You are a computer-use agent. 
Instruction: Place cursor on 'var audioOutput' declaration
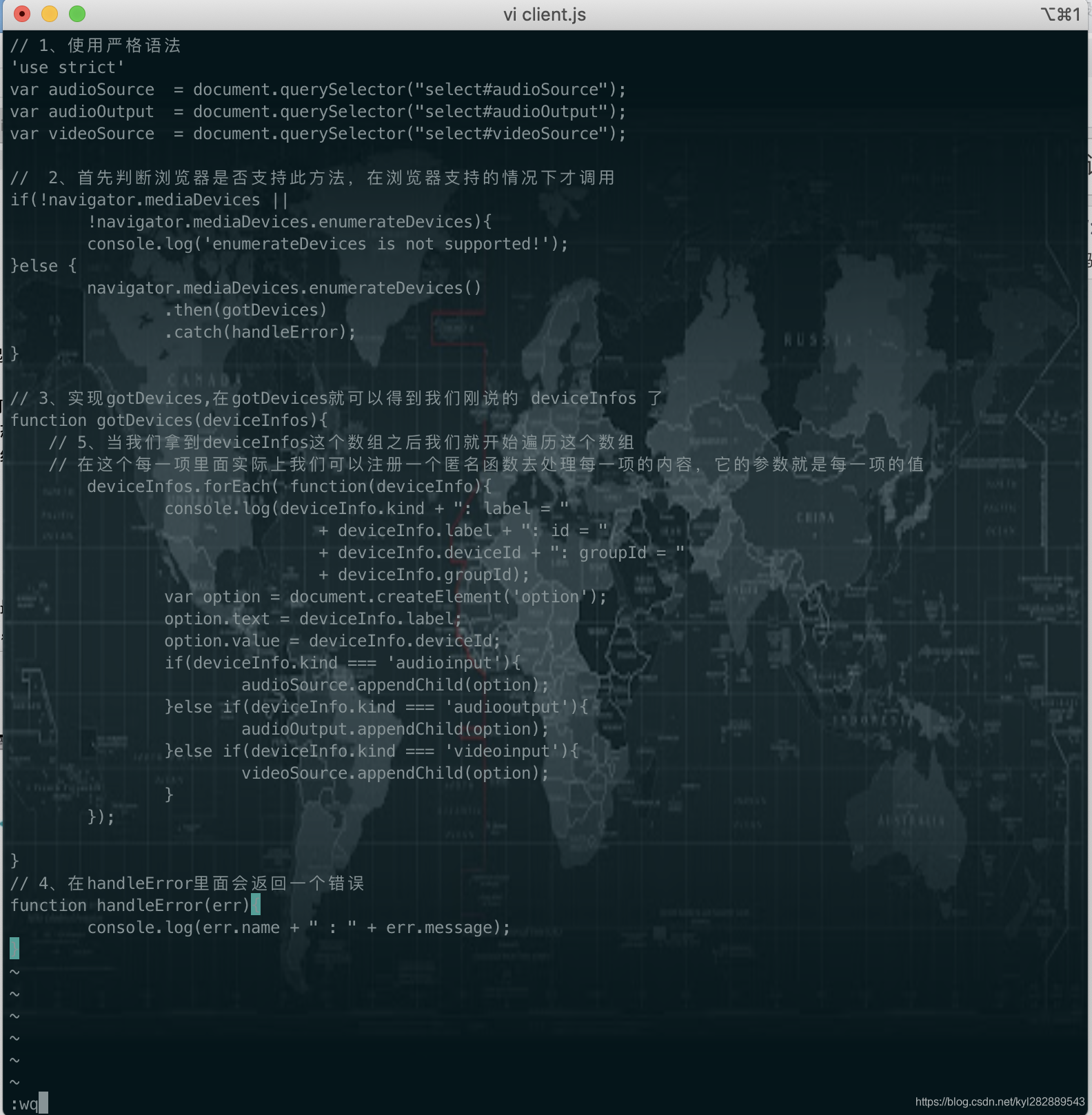(x=318, y=112)
